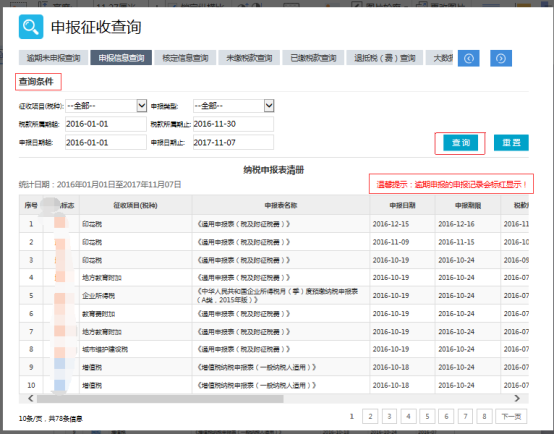The height and width of the screenshot is (434, 554).
Task: Click 申报日期 2016-12-15 in row 1
Action: [x=391, y=224]
